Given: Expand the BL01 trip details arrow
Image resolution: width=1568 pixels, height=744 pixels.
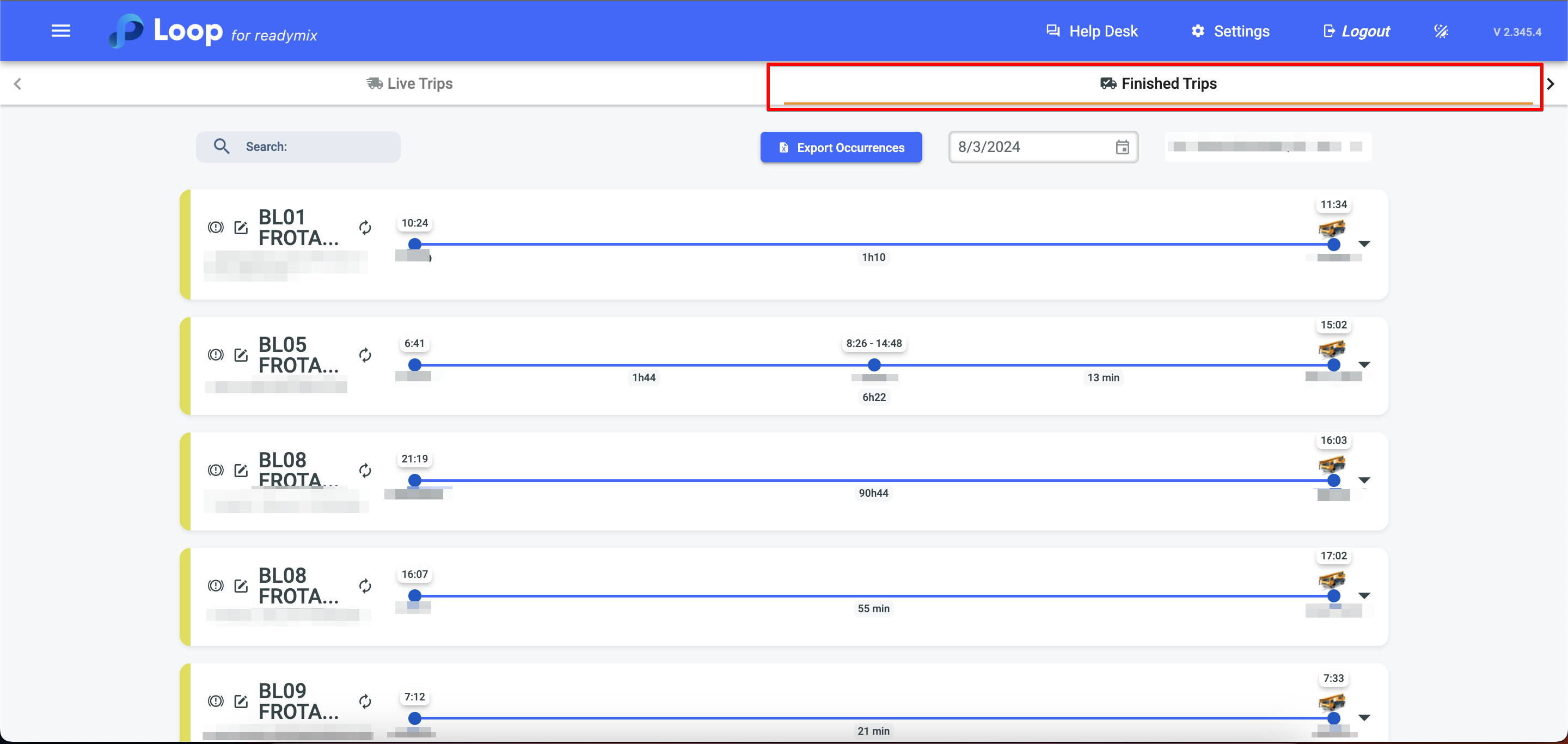Looking at the screenshot, I should [x=1364, y=243].
